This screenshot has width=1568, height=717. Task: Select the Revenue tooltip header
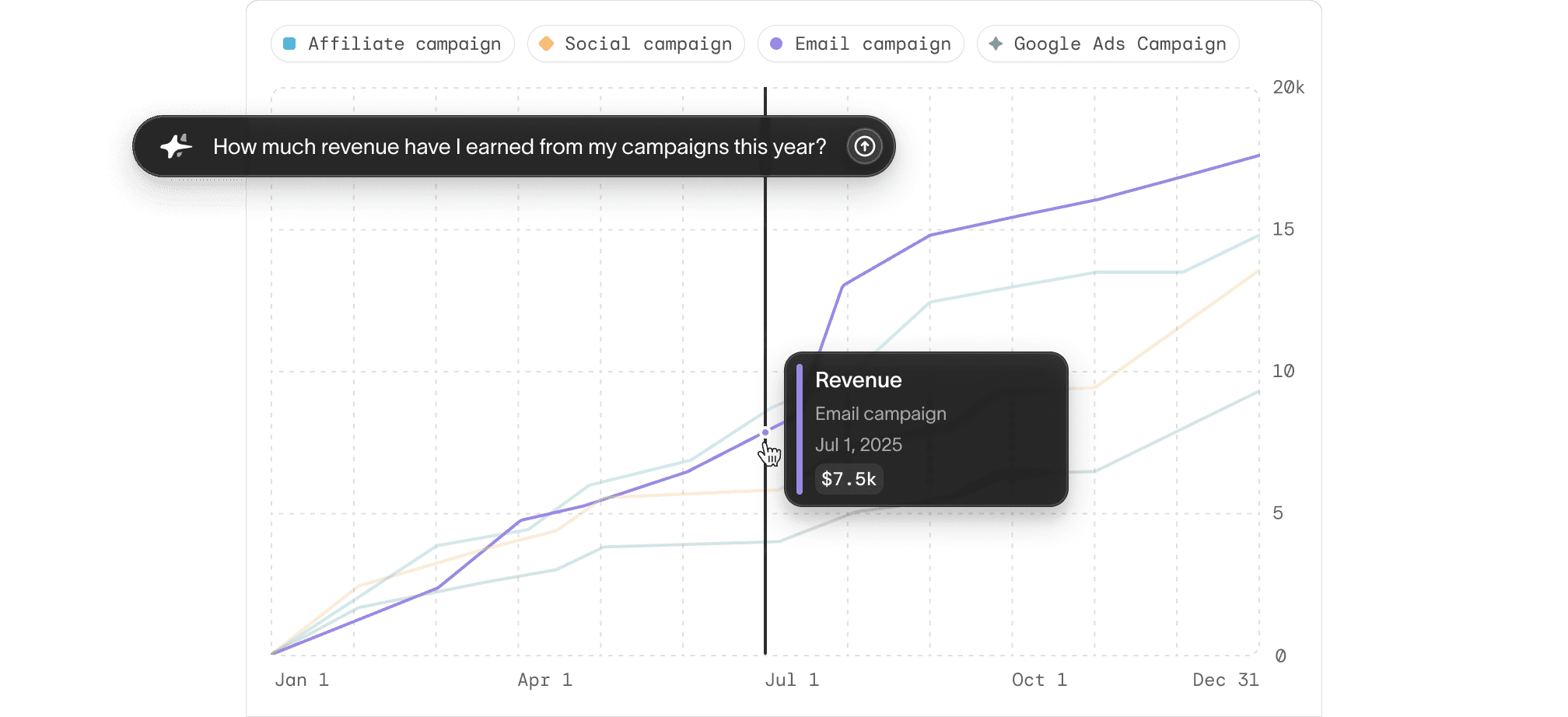(x=858, y=380)
